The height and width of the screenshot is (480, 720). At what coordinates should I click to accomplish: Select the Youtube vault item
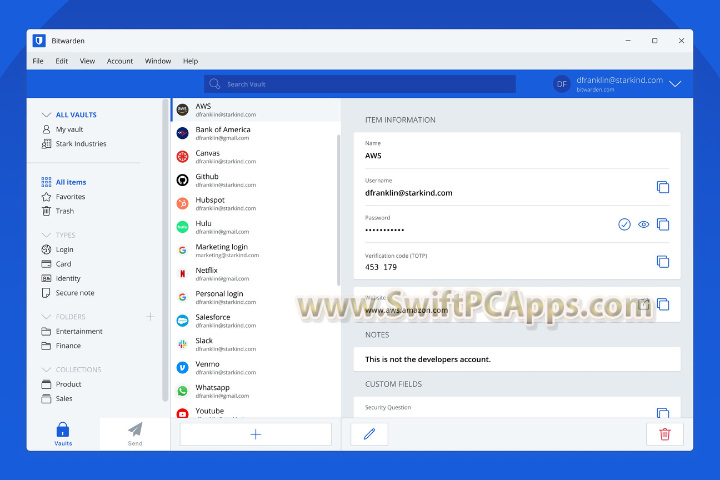(255, 411)
